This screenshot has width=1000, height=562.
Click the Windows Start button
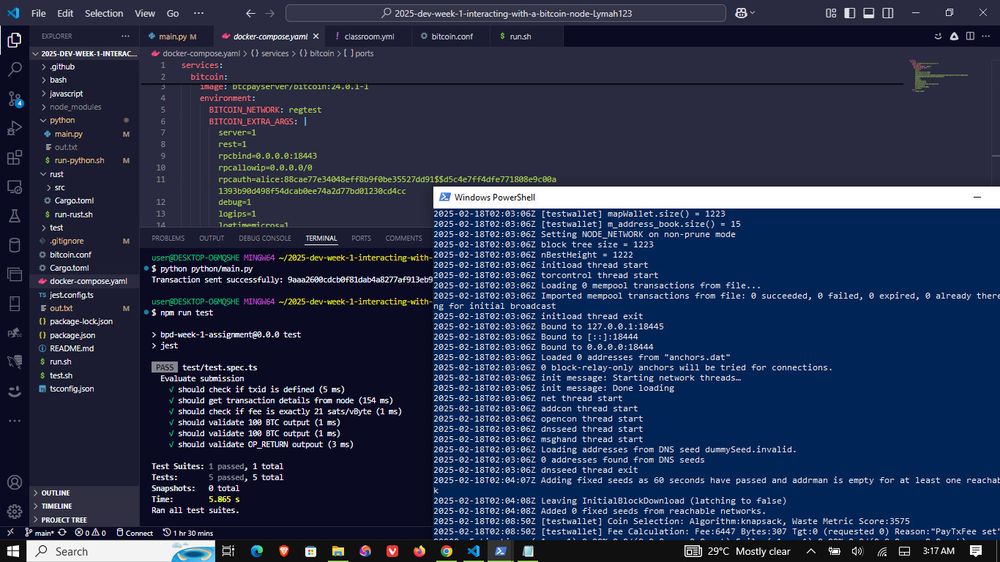pyautogui.click(x=13, y=551)
